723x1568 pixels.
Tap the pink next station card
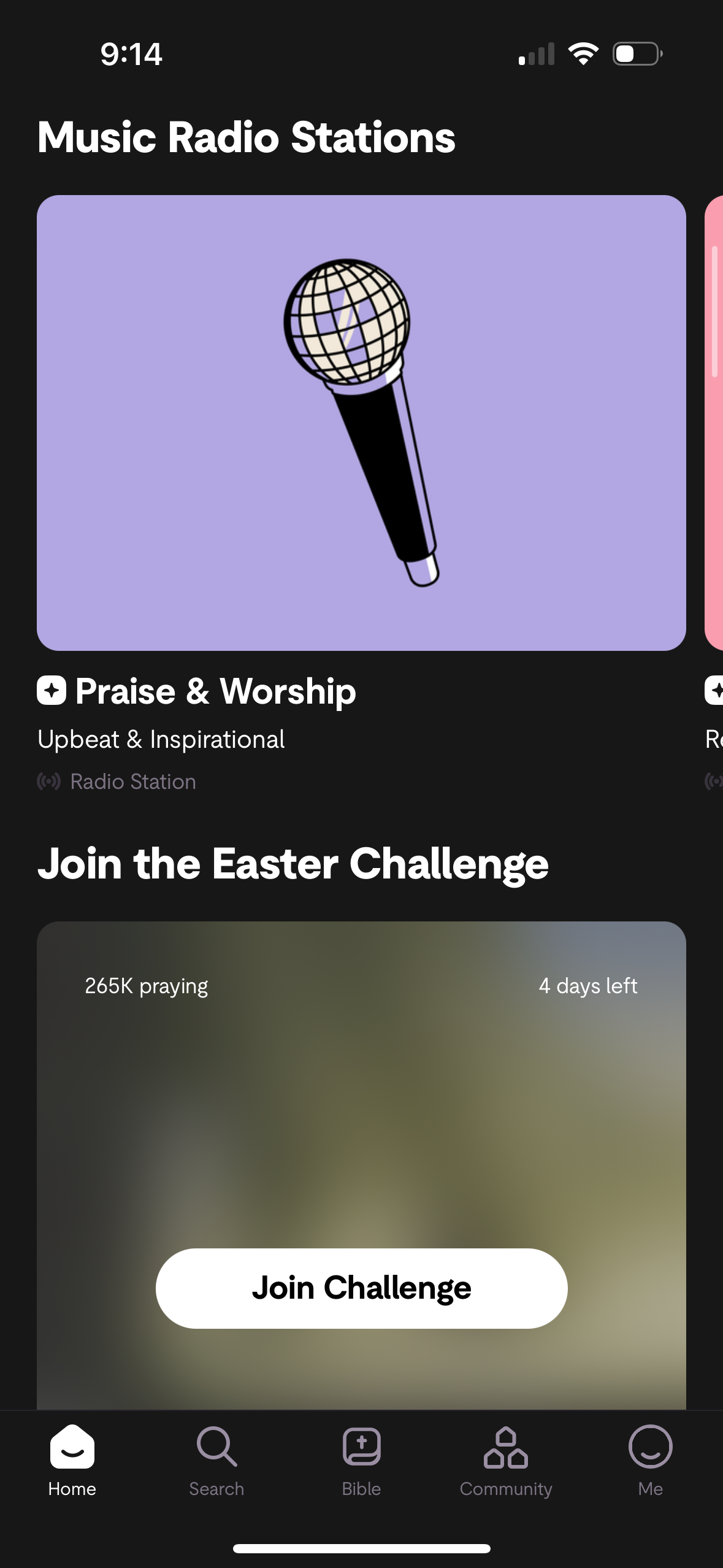coord(714,423)
